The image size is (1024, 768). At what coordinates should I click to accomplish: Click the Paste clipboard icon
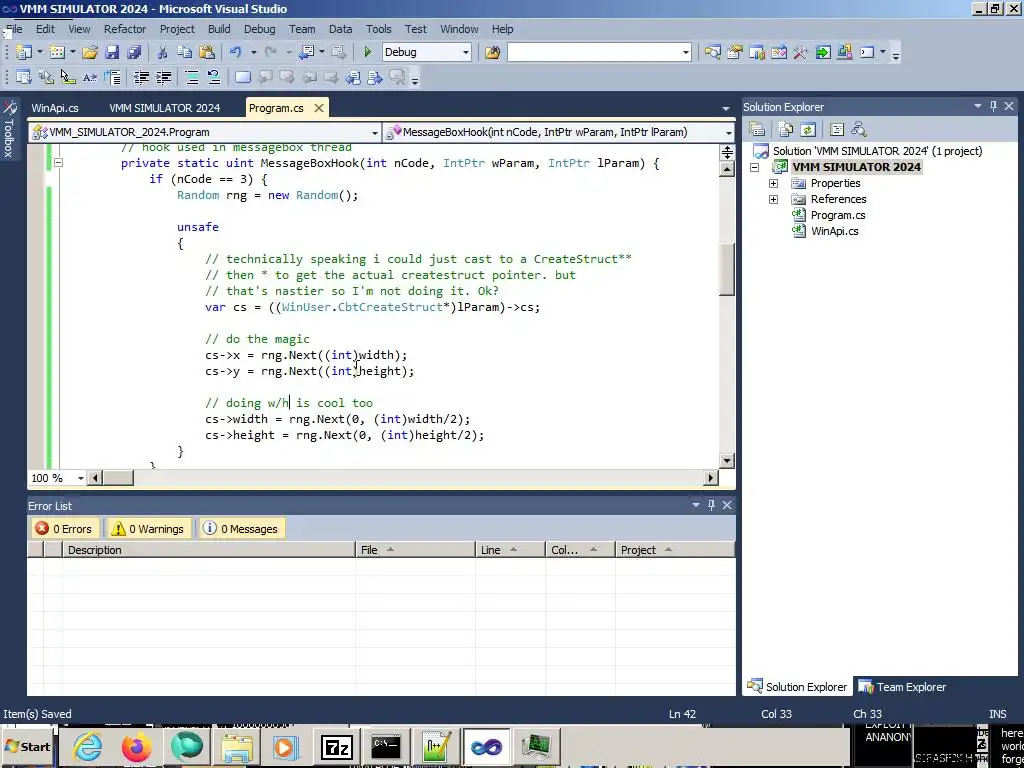click(207, 52)
